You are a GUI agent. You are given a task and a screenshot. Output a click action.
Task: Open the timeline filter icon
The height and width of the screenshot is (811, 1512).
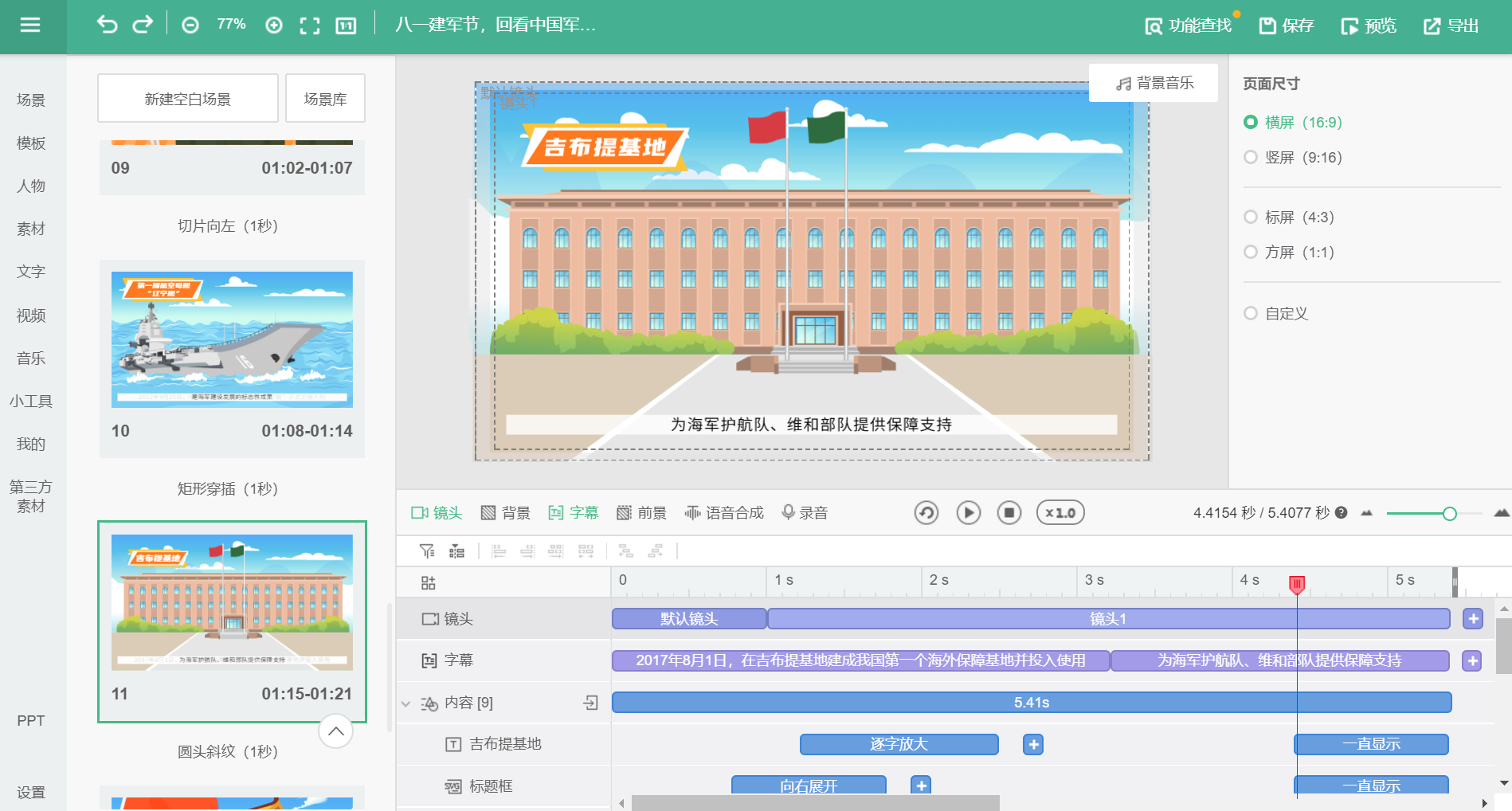(428, 550)
